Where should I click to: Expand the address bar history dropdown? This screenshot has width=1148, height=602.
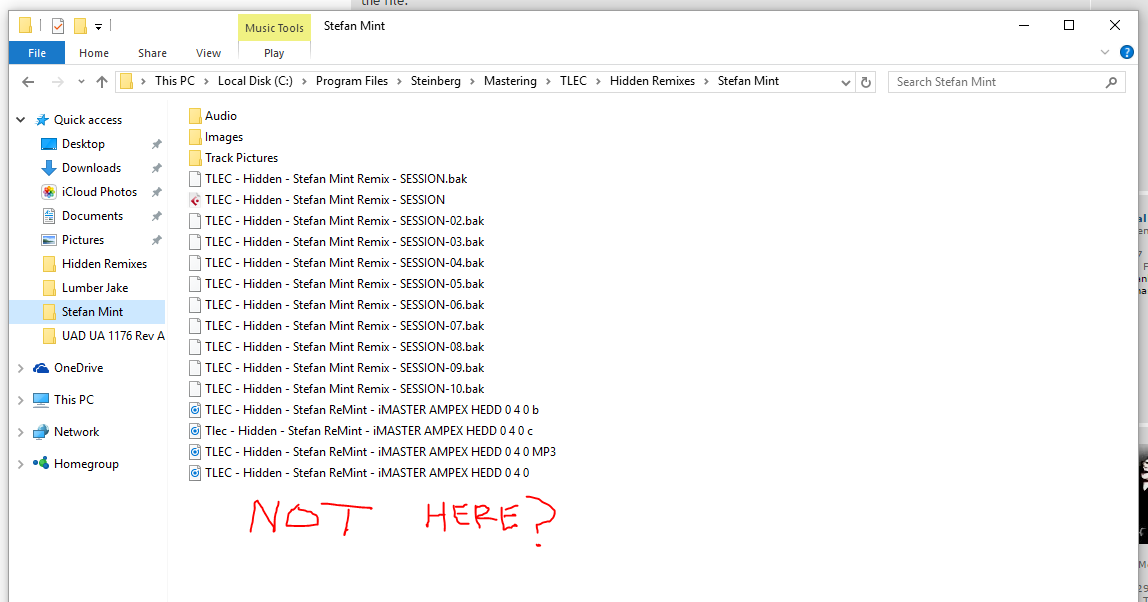coord(846,82)
